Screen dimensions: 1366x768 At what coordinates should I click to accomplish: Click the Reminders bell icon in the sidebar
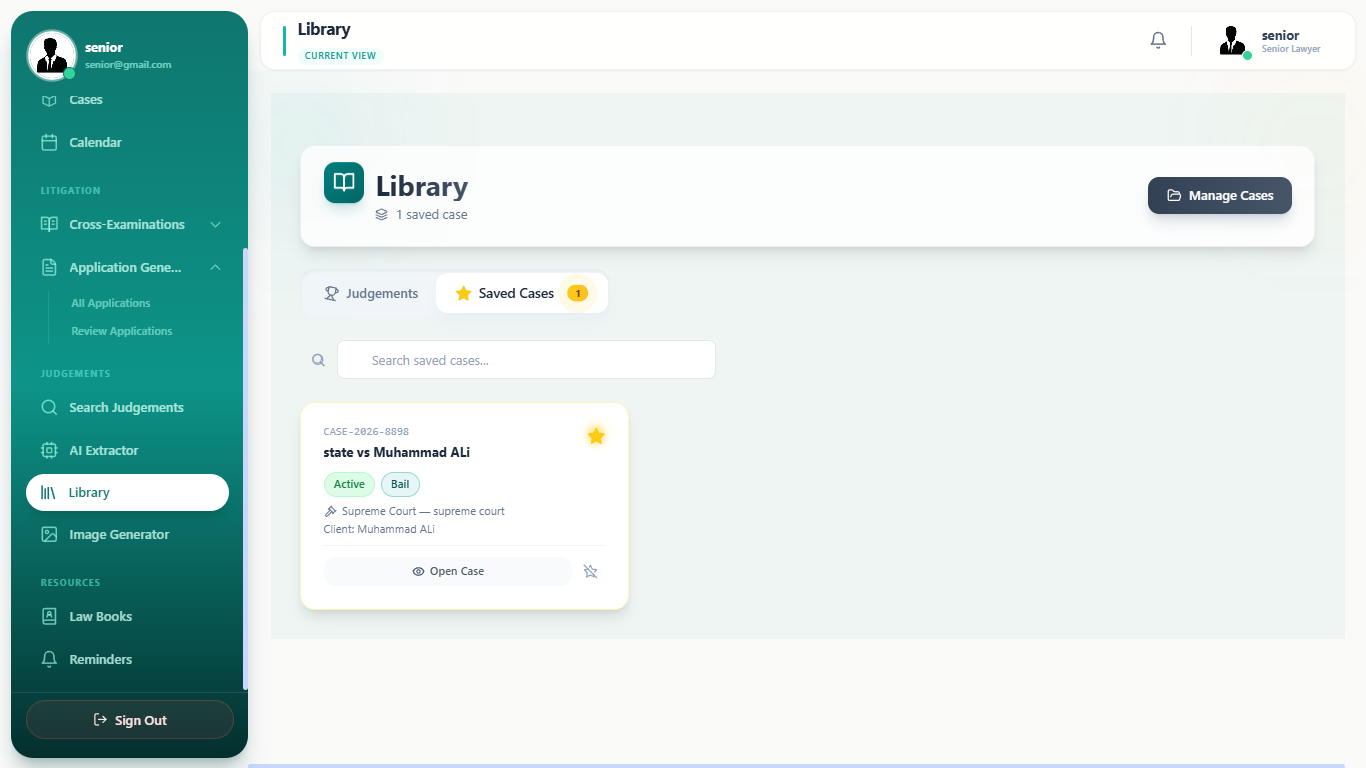point(49,659)
